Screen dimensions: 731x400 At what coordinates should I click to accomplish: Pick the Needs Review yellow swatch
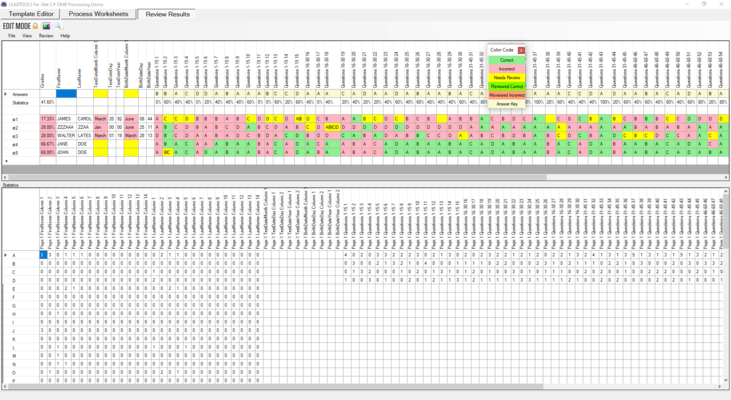pos(507,77)
